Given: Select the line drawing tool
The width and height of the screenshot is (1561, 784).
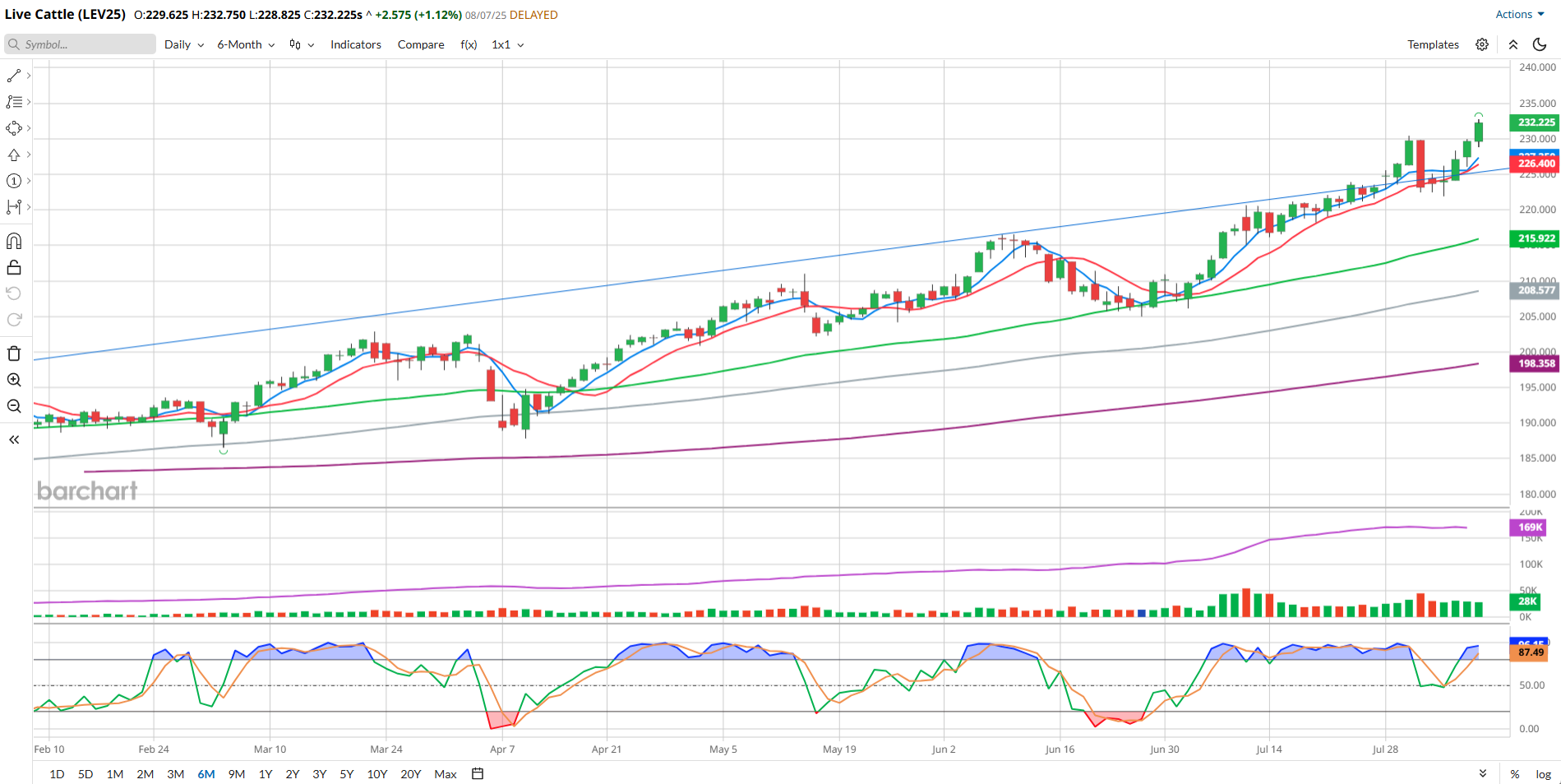Looking at the screenshot, I should [14, 76].
